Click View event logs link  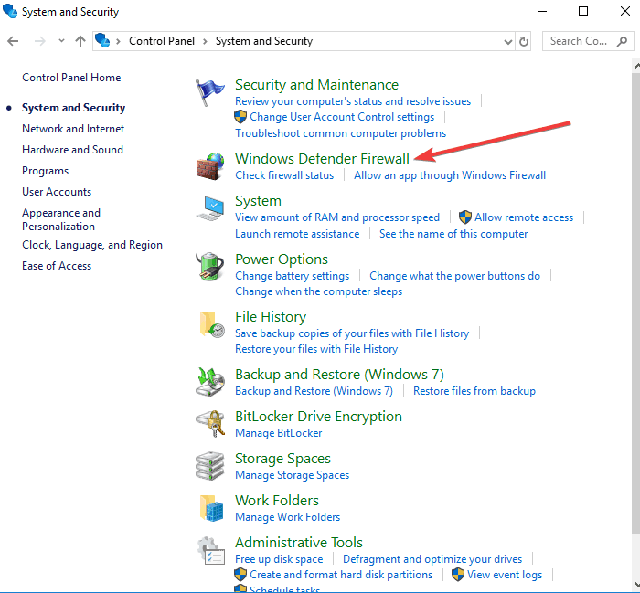(x=504, y=575)
